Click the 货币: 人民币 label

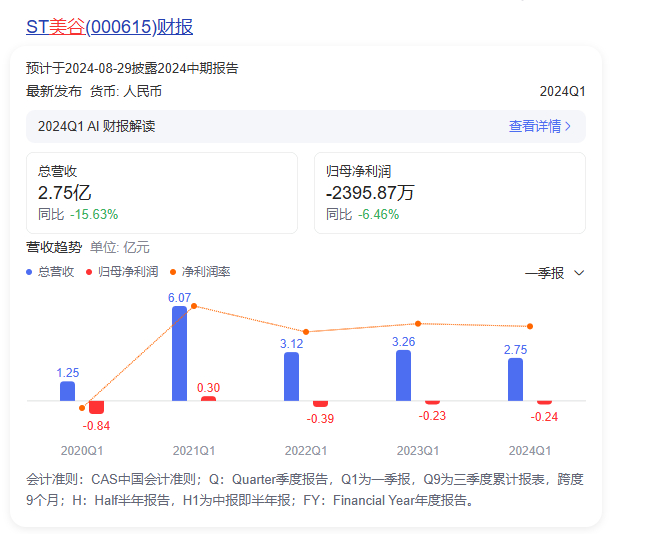pyautogui.click(x=126, y=92)
